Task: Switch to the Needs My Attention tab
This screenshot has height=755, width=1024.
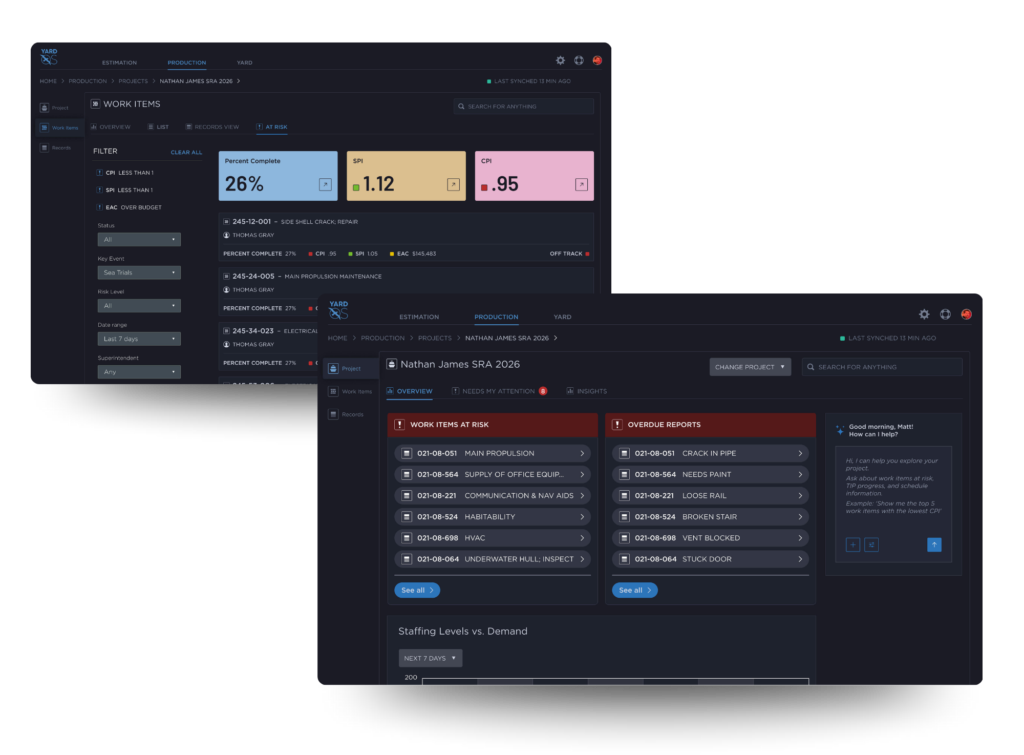Action: pos(499,391)
